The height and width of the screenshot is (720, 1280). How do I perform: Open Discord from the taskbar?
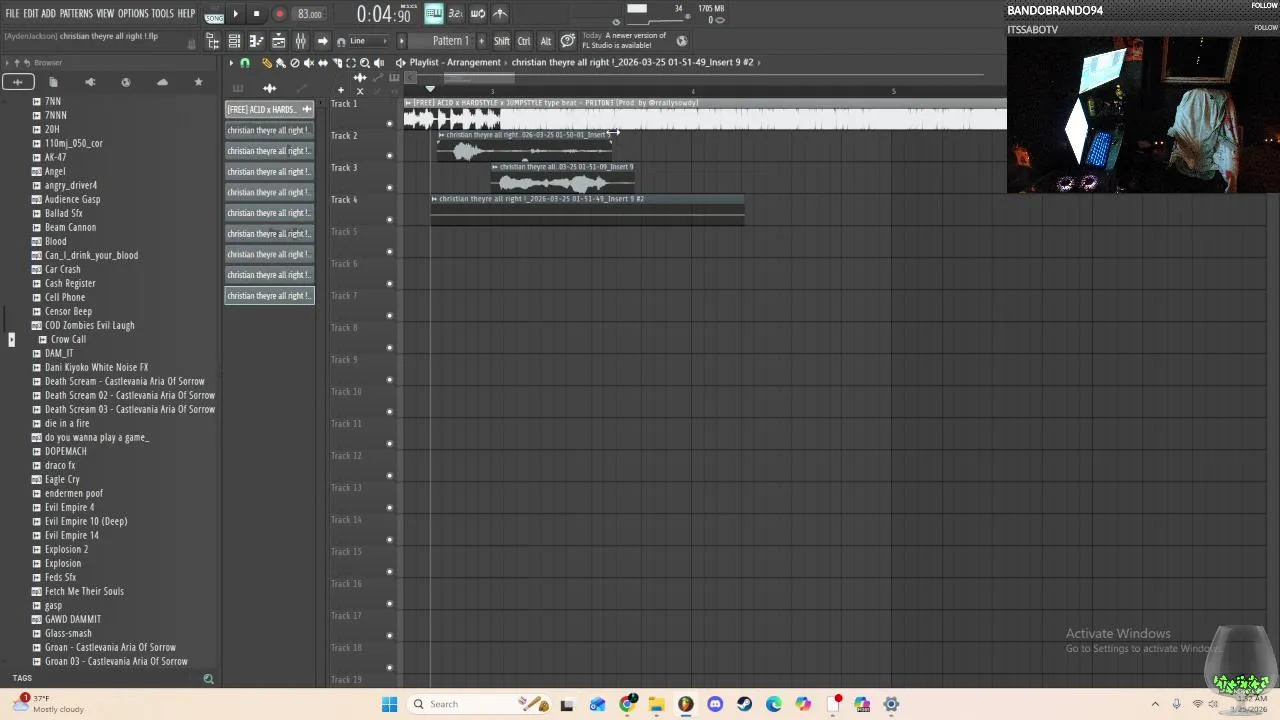coord(715,704)
